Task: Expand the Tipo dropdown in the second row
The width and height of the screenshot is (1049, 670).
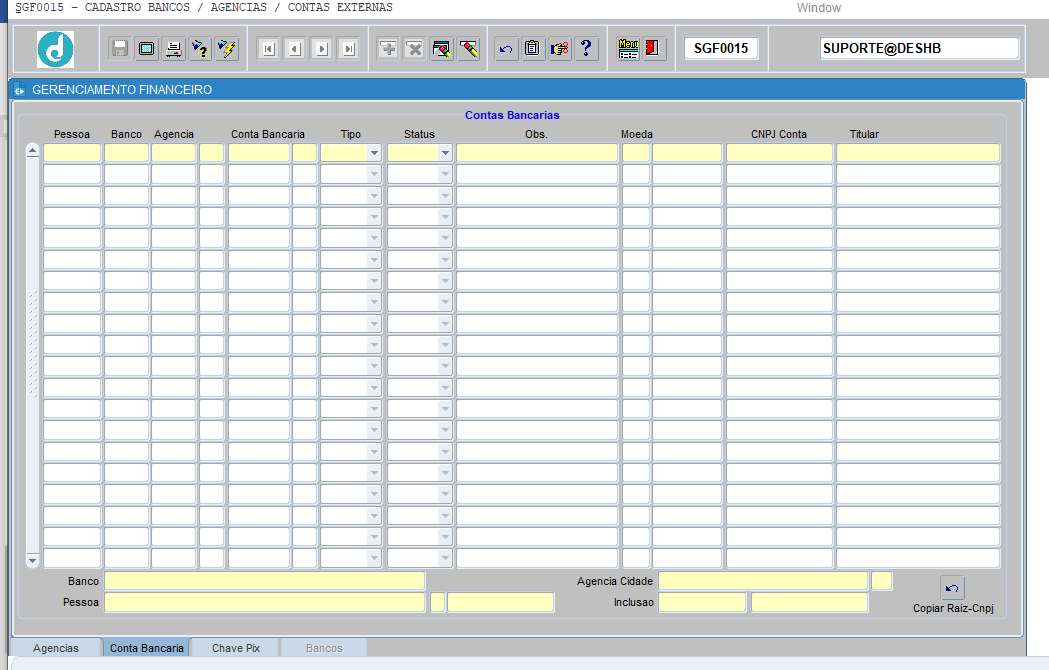Action: point(374,175)
